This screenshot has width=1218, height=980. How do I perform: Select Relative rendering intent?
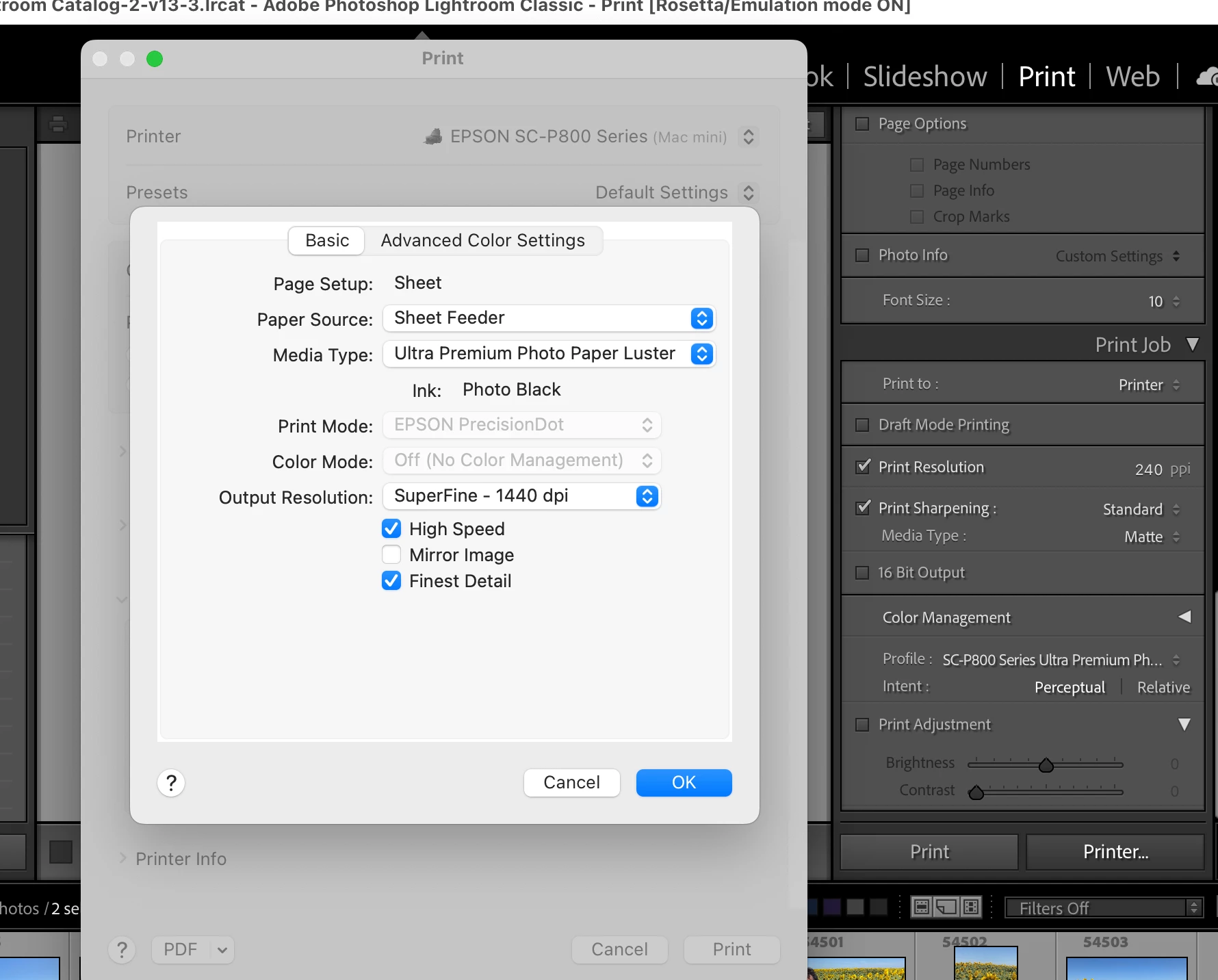point(1163,687)
